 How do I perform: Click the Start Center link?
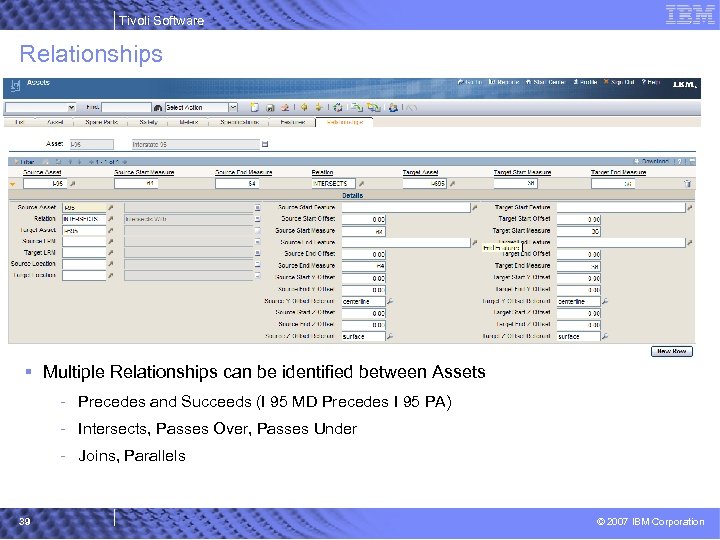(x=546, y=82)
